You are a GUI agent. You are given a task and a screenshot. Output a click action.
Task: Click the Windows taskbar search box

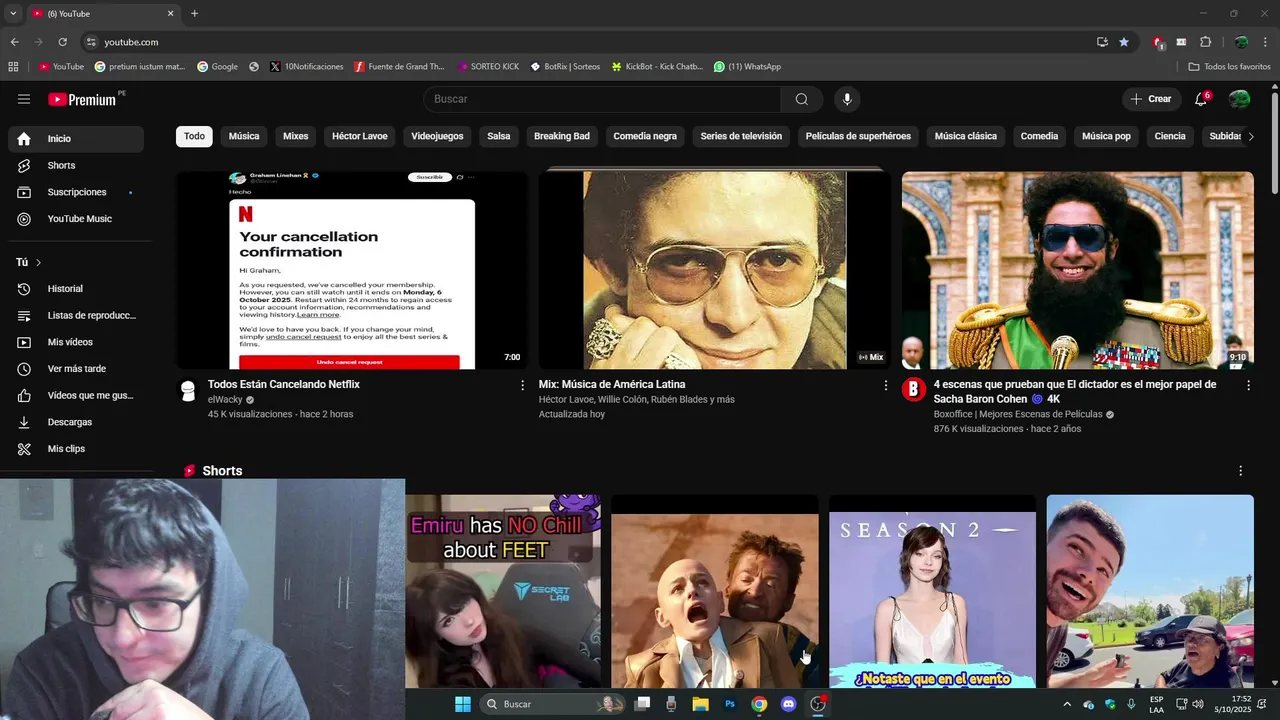(x=553, y=704)
